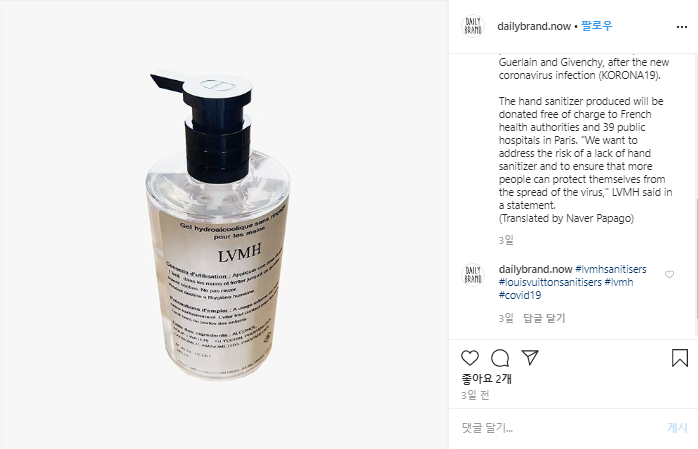This screenshot has height=449, width=698.
Task: Open the #louisvuittonsanitisers hashtag
Action: (x=550, y=282)
